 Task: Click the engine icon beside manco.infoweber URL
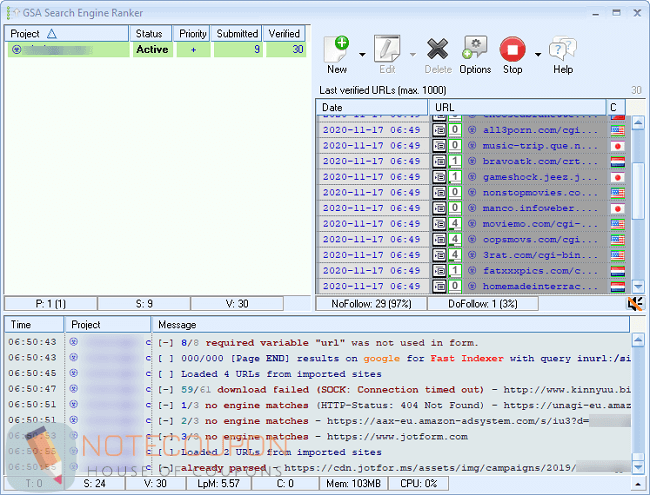pos(472,208)
